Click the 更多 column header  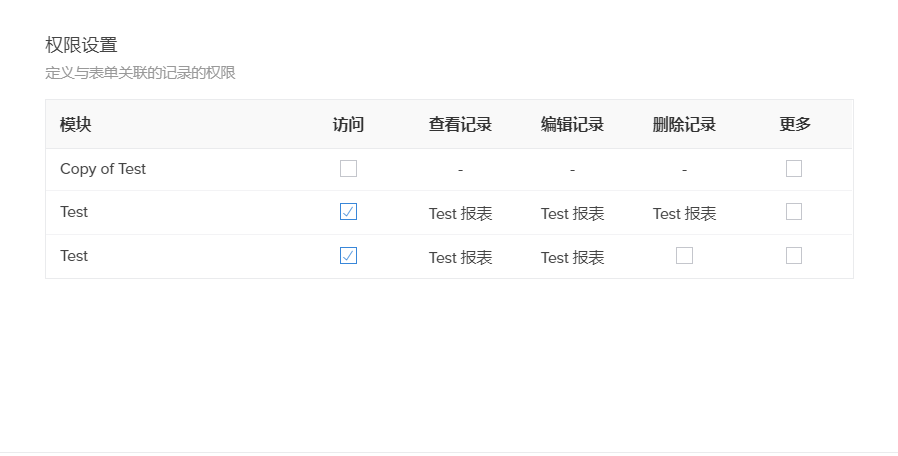point(795,125)
